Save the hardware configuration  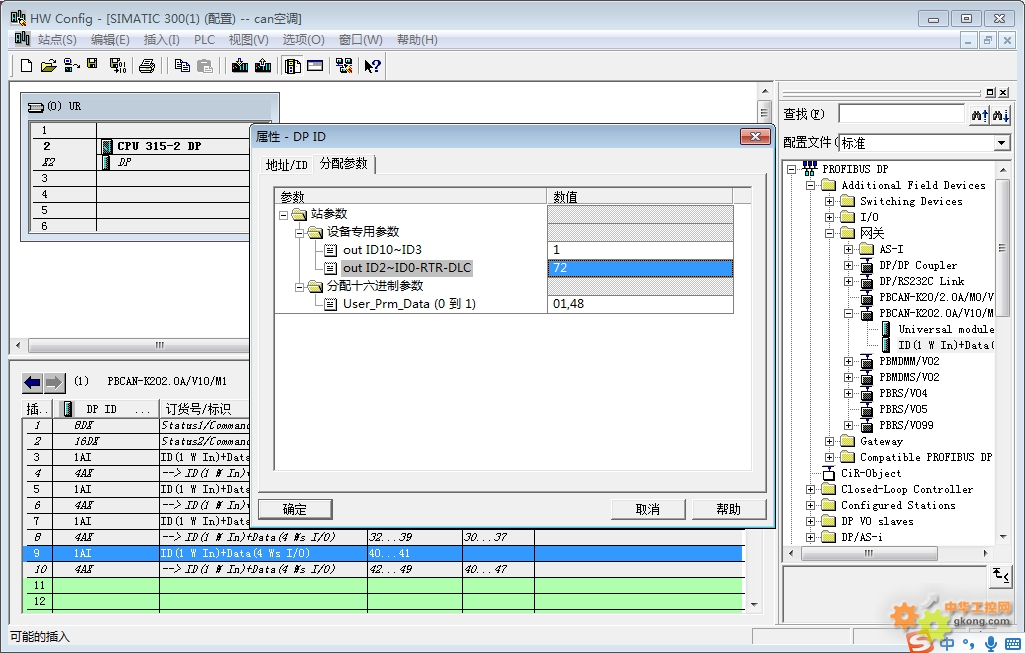(x=92, y=64)
